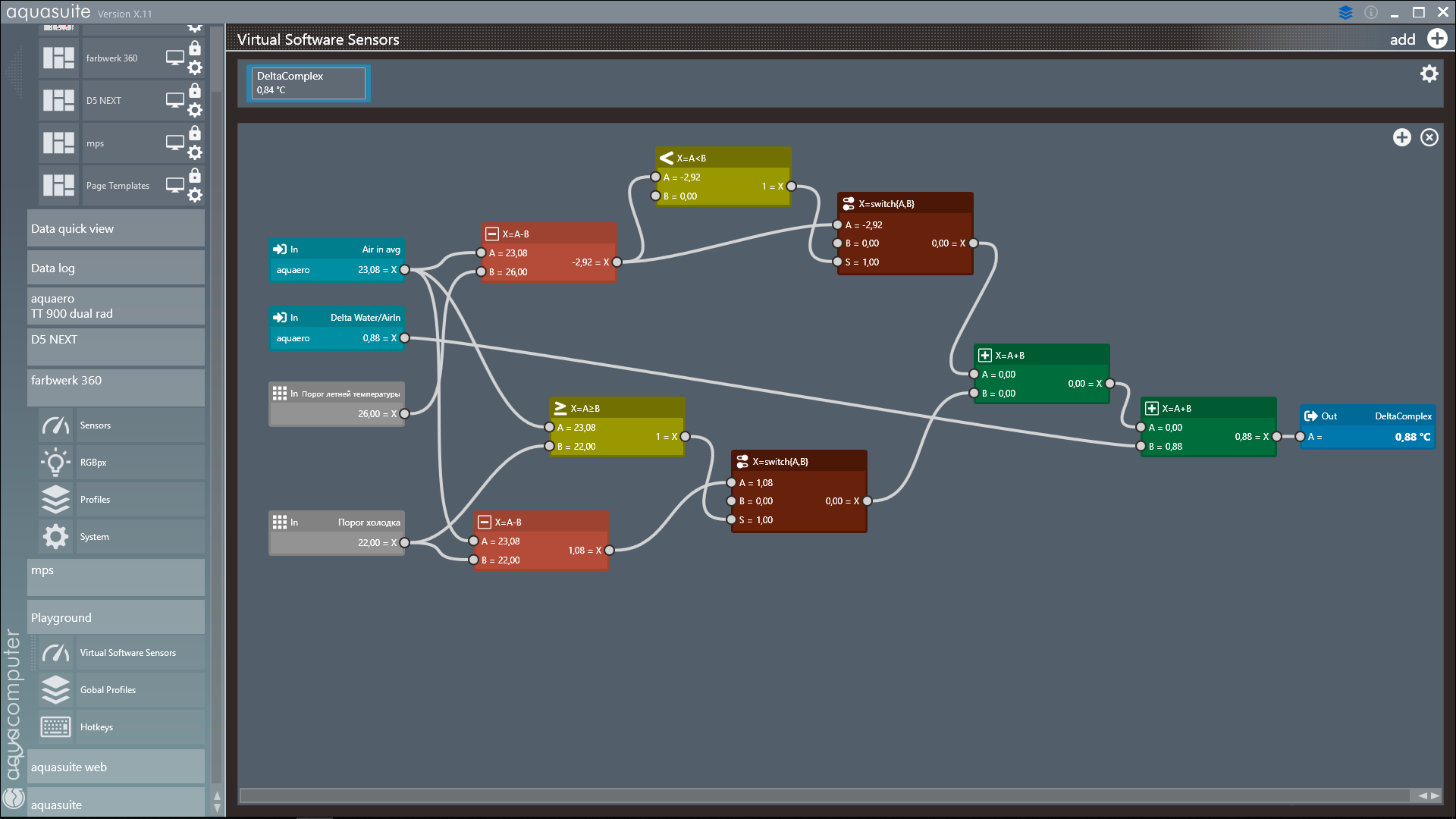Select Virtual Software Sensors menu item
This screenshot has width=1456, height=819.
(x=127, y=653)
